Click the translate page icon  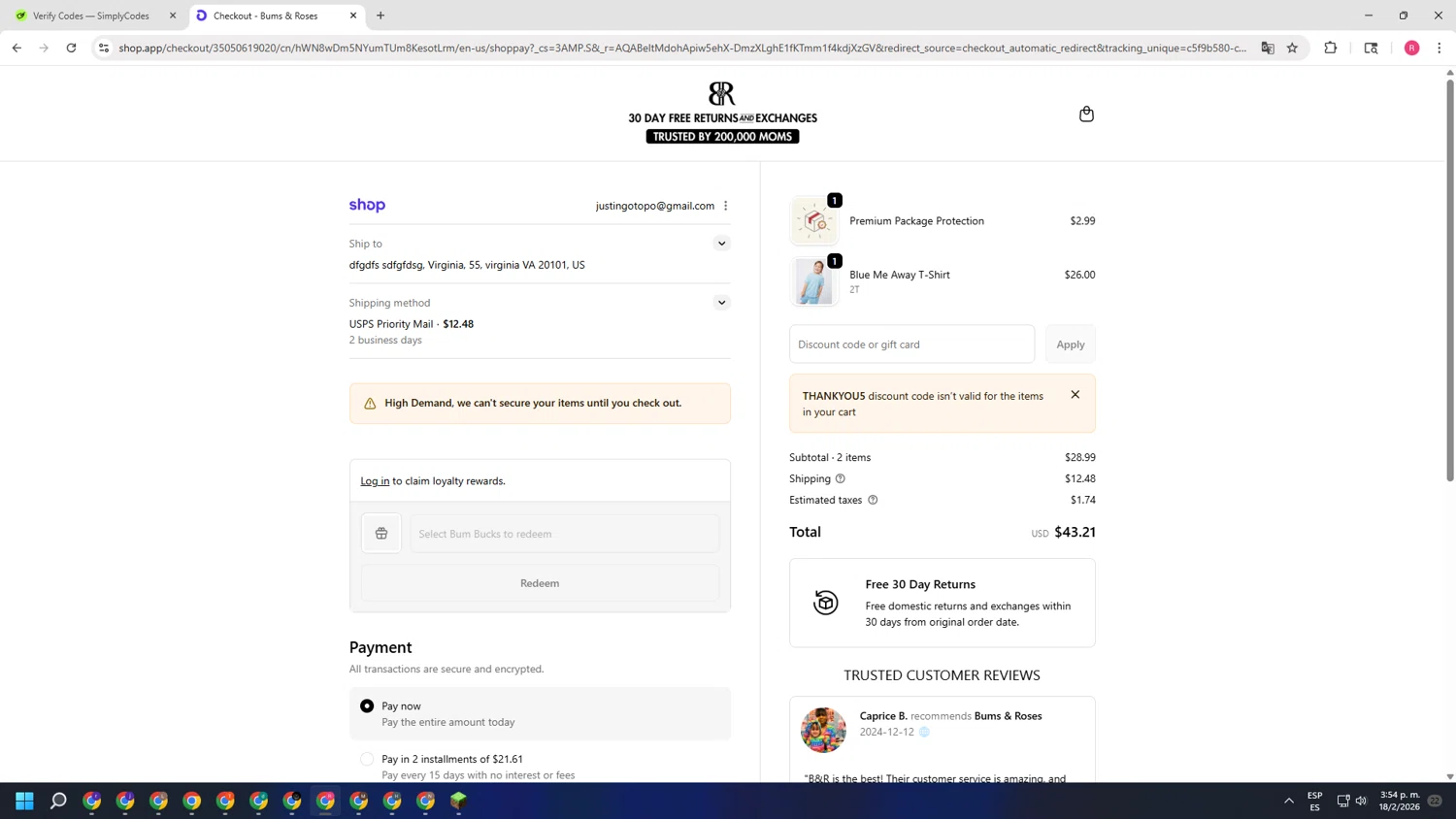point(1268,48)
